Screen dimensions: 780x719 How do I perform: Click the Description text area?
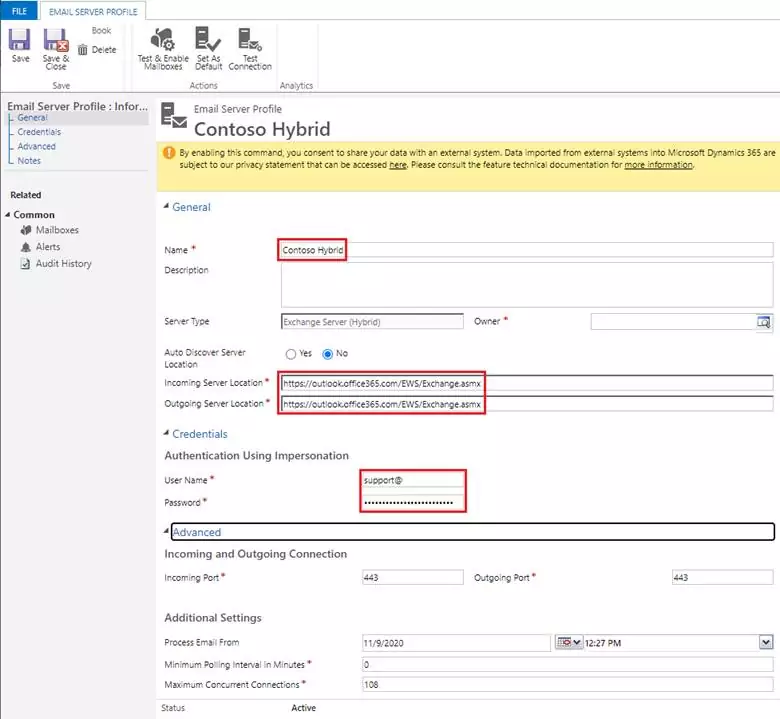pyautogui.click(x=527, y=285)
